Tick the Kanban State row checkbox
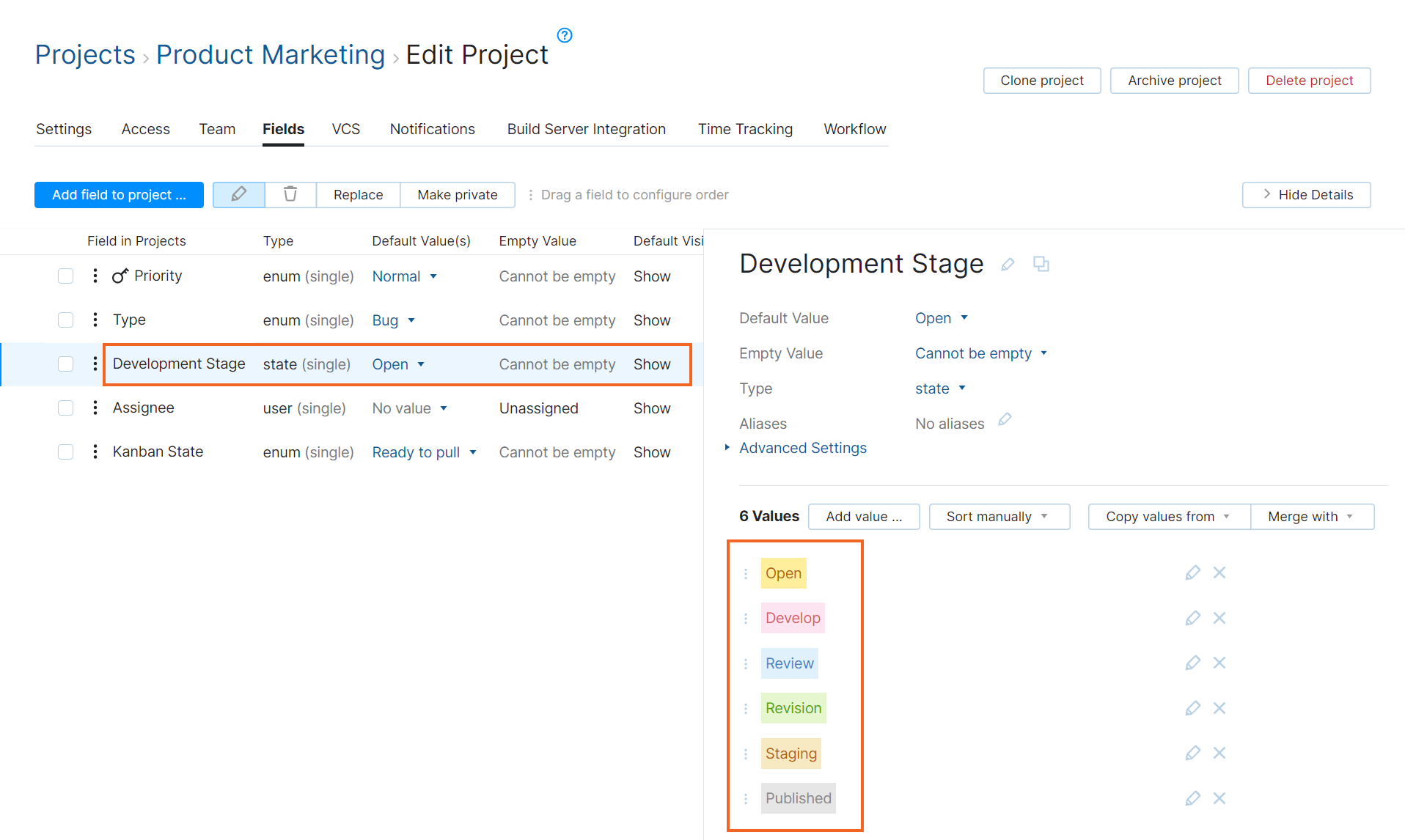The height and width of the screenshot is (840, 1405). [65, 452]
